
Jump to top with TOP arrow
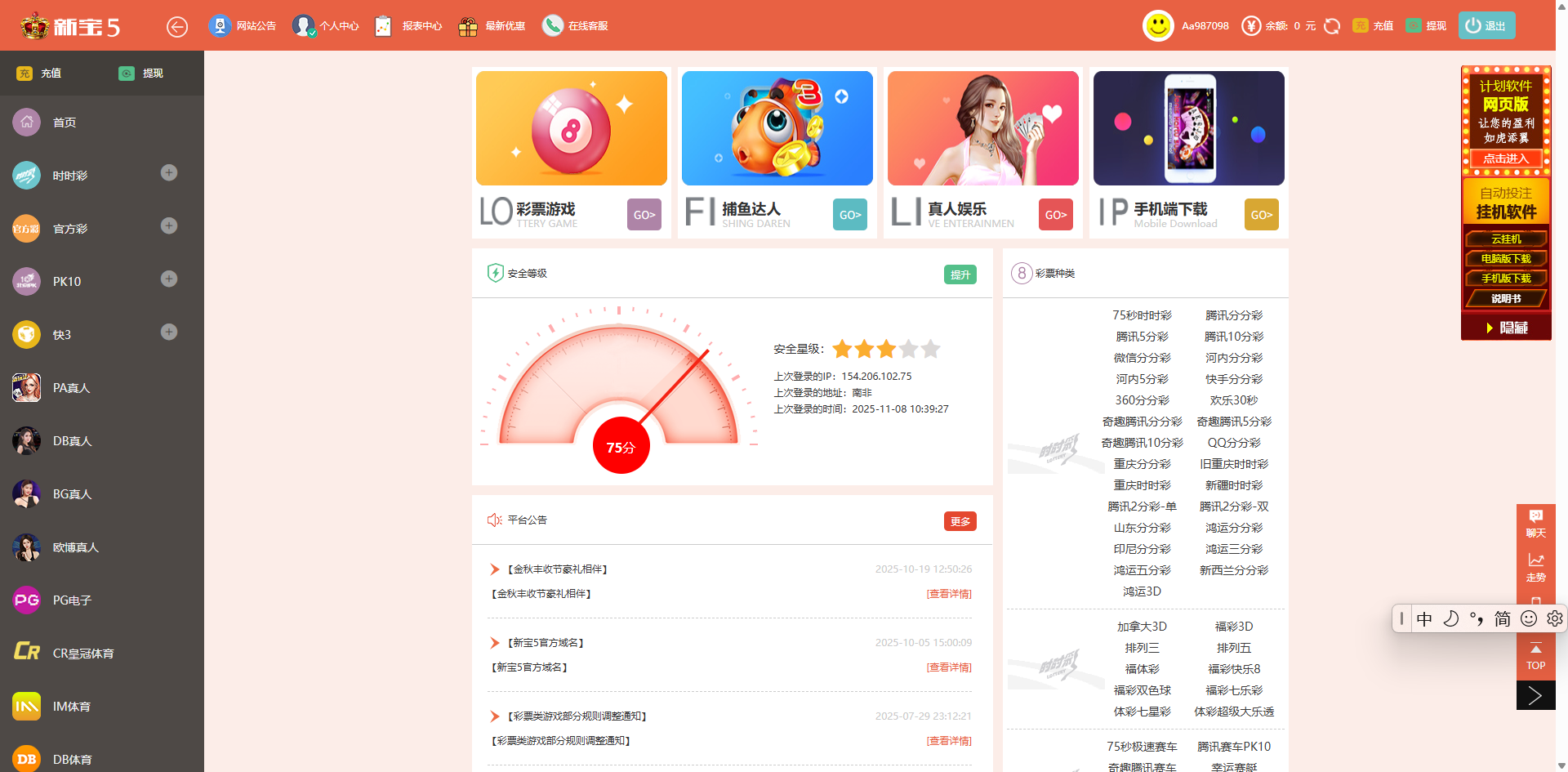tap(1535, 656)
